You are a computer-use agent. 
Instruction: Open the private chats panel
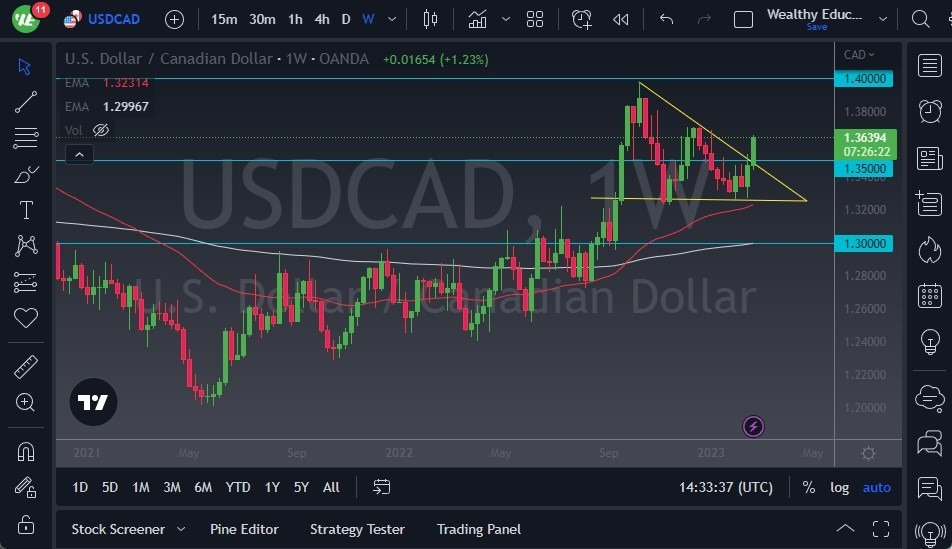click(930, 443)
